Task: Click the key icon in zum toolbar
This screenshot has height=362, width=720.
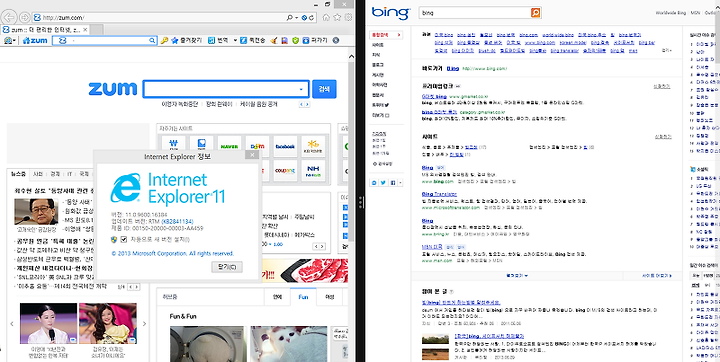Action: (164, 40)
